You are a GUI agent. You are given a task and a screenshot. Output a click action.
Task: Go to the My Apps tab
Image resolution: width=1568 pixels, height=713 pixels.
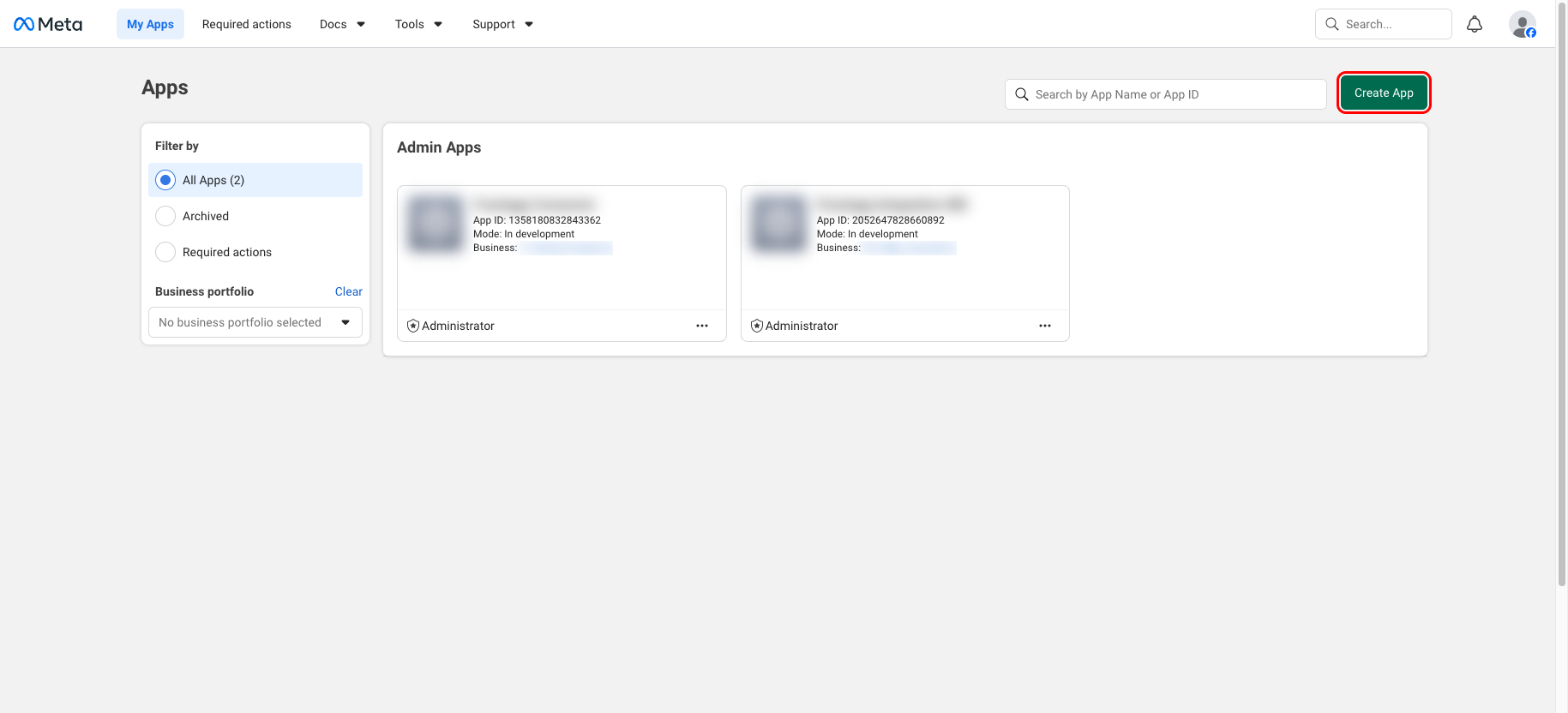pos(150,24)
